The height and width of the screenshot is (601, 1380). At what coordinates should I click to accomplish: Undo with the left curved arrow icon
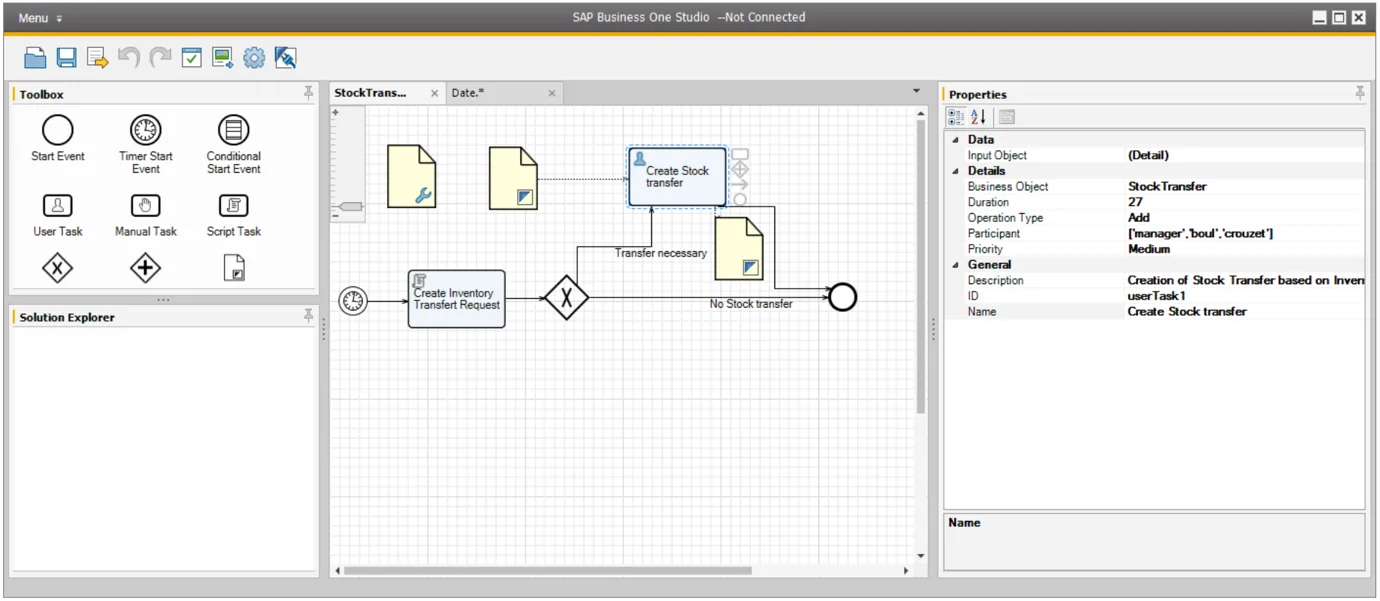pyautogui.click(x=128, y=57)
